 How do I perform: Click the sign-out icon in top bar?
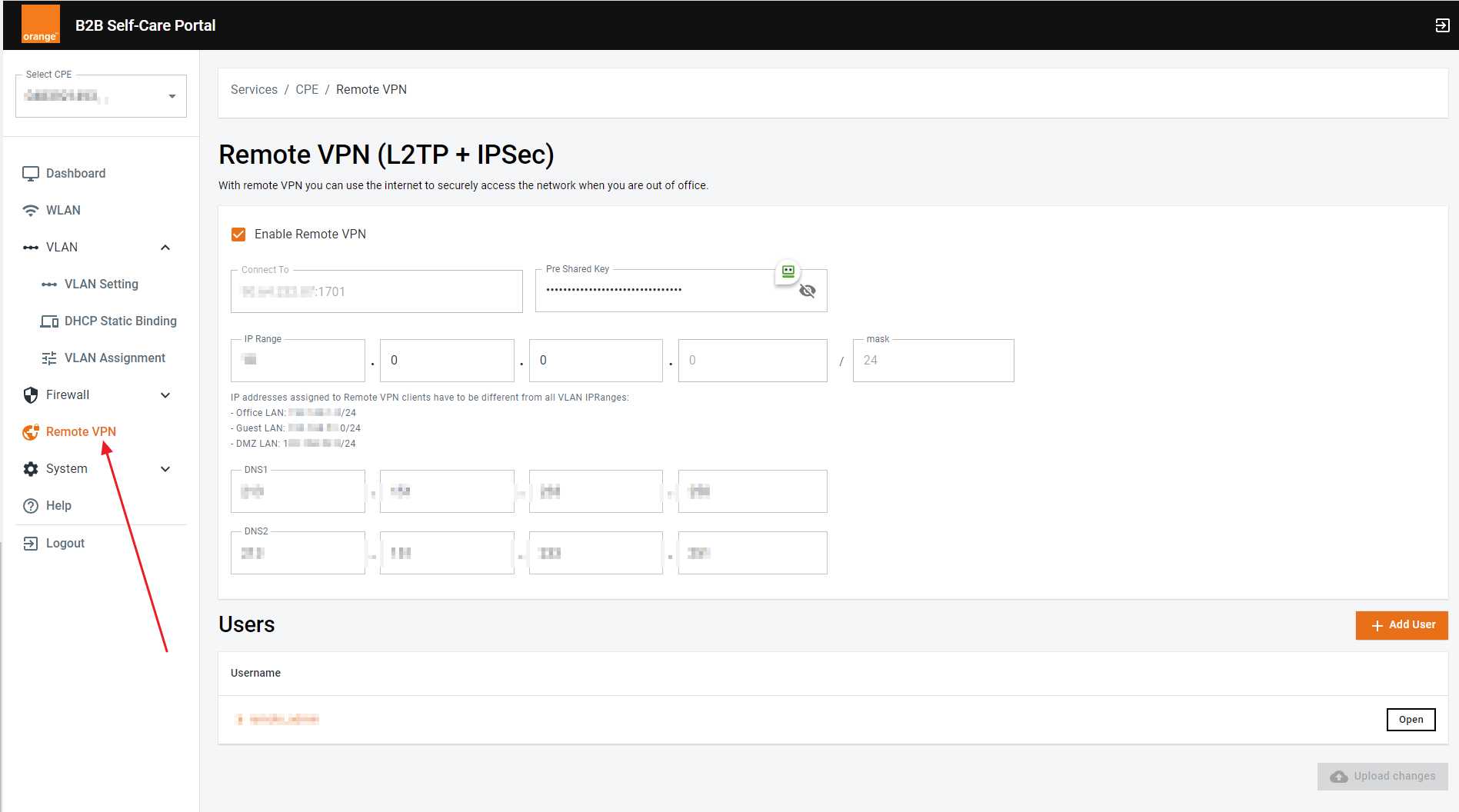tap(1442, 25)
